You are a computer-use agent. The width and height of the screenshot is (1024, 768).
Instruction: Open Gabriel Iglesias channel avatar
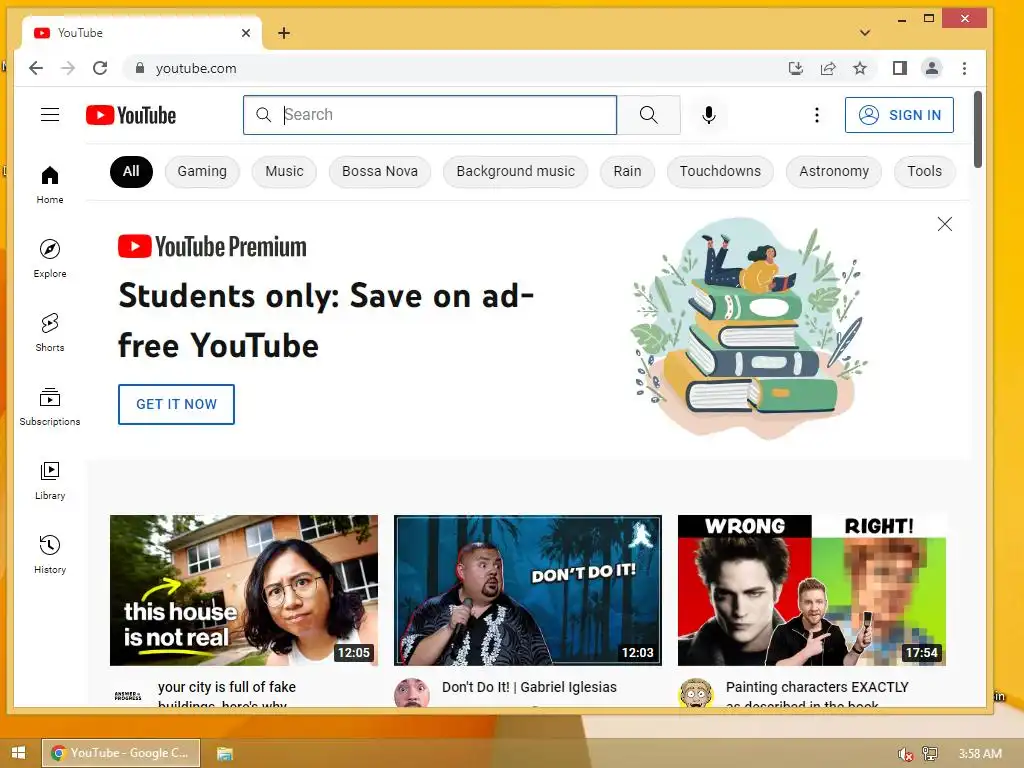point(411,692)
